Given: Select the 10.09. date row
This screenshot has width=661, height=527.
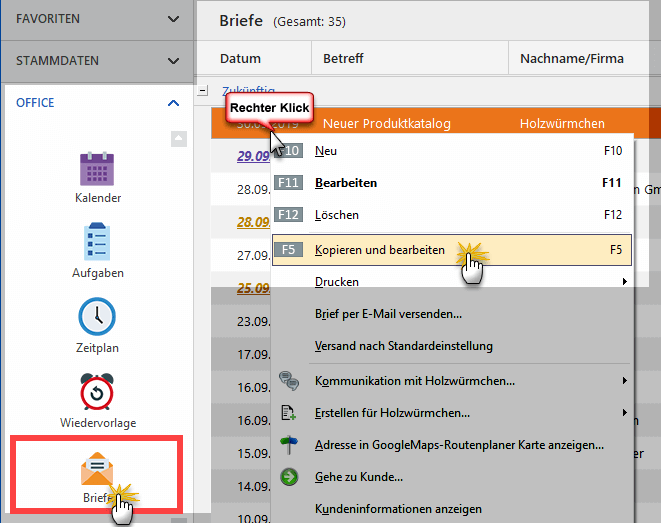Looking at the screenshot, I should 253,519.
